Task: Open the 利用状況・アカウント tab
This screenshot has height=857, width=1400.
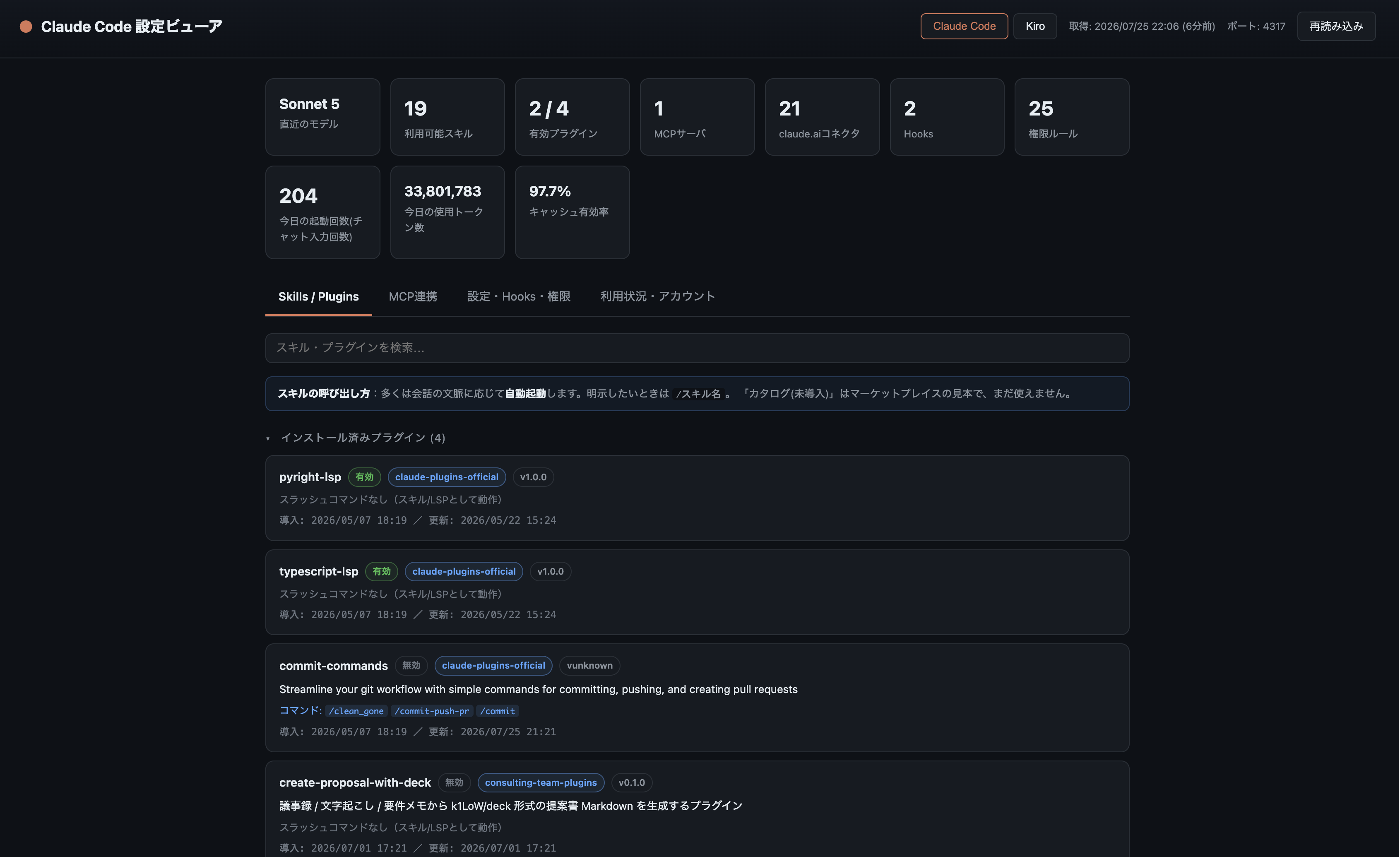Action: point(657,296)
